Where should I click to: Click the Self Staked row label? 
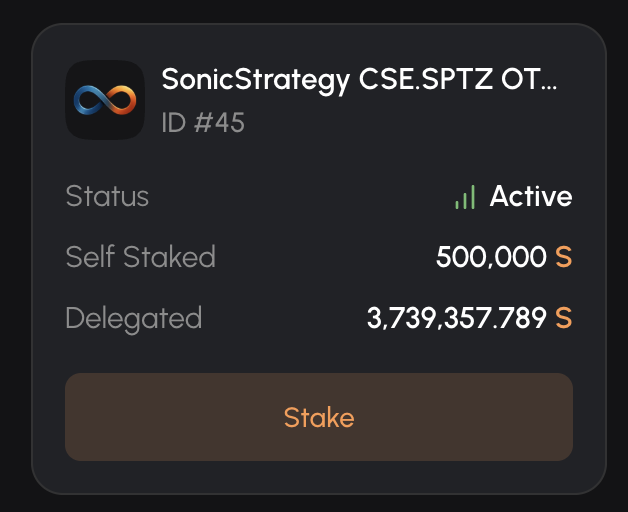140,257
